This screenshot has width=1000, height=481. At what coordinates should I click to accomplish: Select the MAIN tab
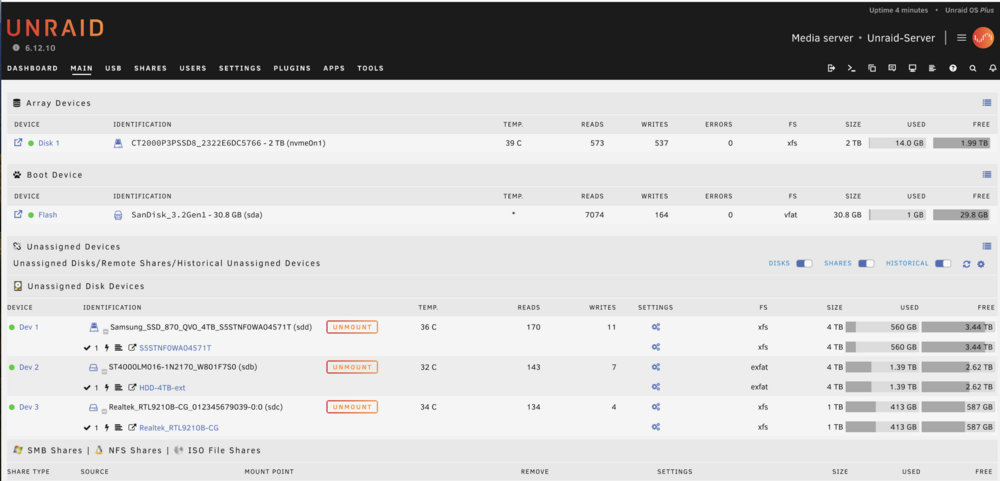[x=82, y=68]
